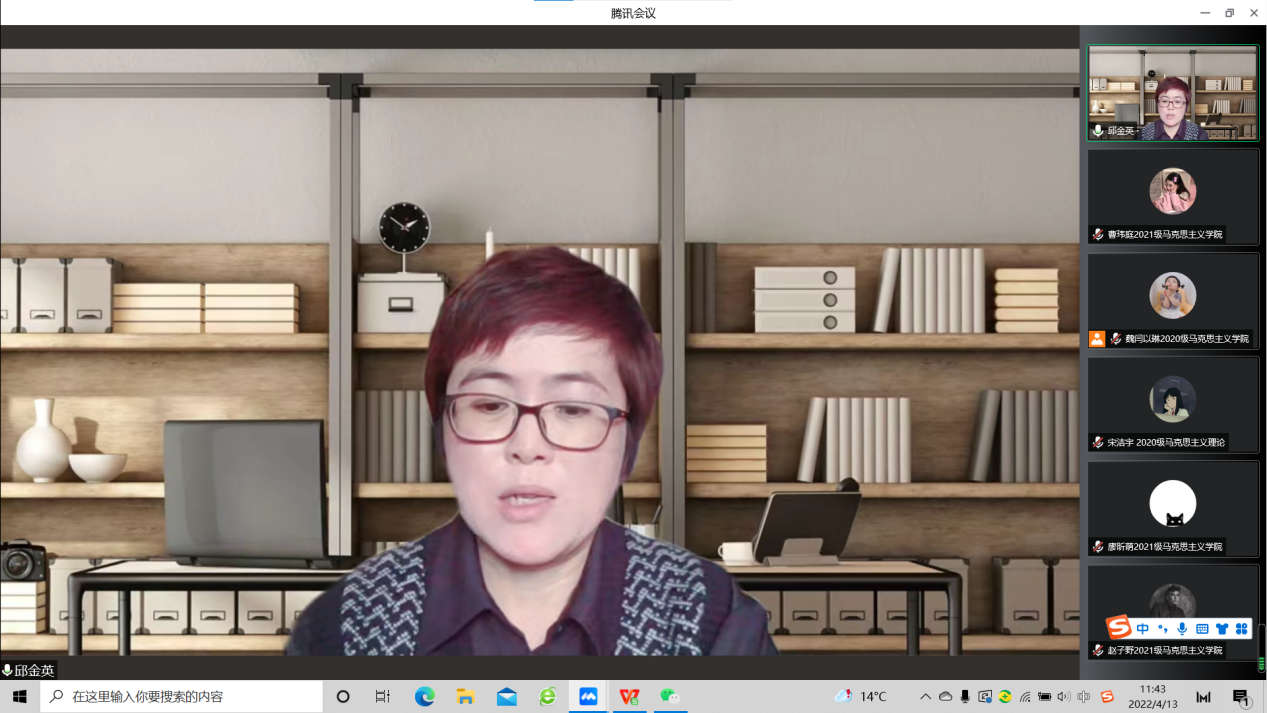
Task: Click the Sogou voice input microphone icon
Action: (x=1182, y=629)
